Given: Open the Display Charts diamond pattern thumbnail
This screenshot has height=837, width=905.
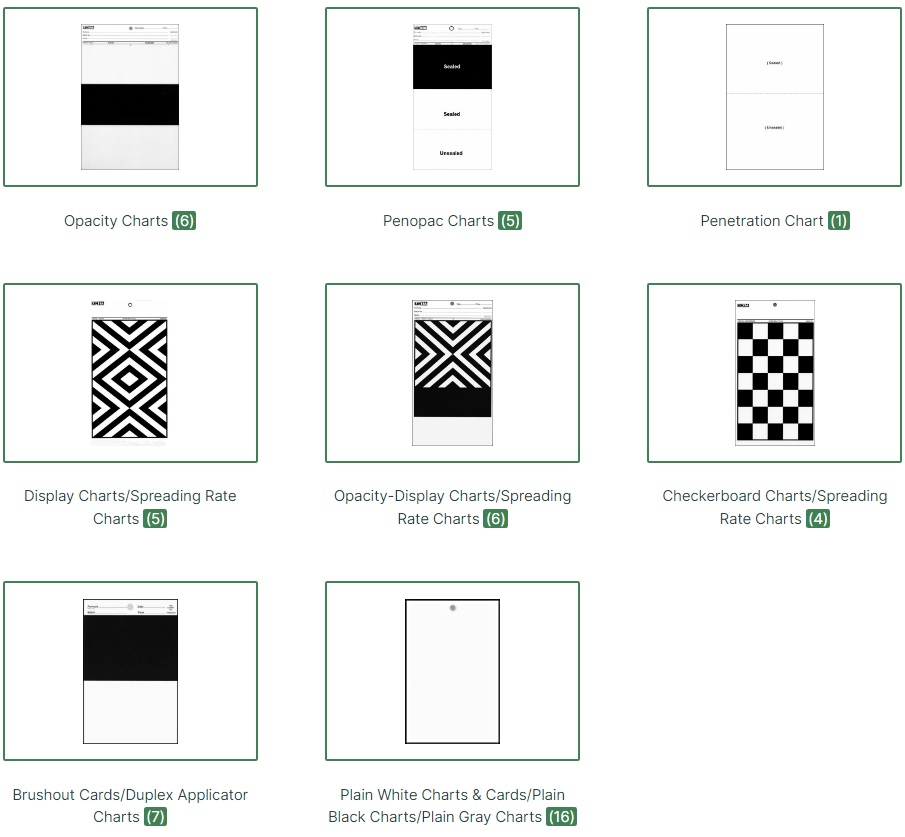Looking at the screenshot, I should click(130, 373).
